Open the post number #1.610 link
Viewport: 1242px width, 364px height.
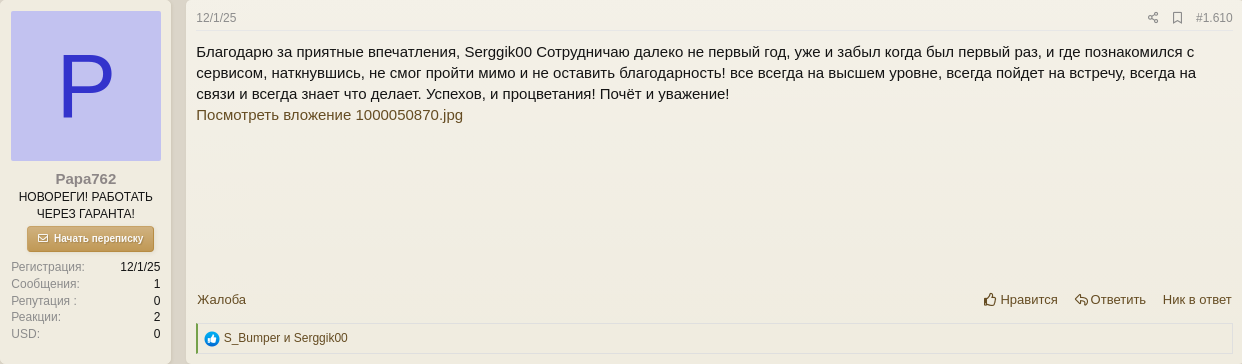point(1214,18)
